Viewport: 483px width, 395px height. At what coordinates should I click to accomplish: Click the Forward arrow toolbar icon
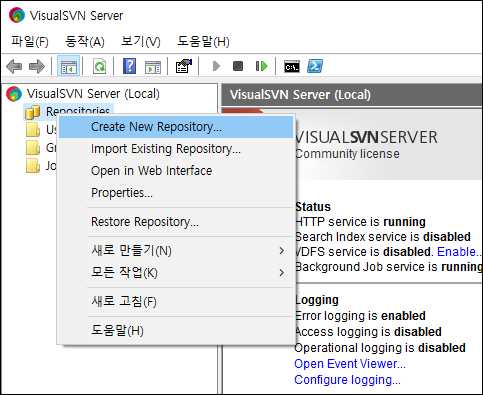point(37,66)
